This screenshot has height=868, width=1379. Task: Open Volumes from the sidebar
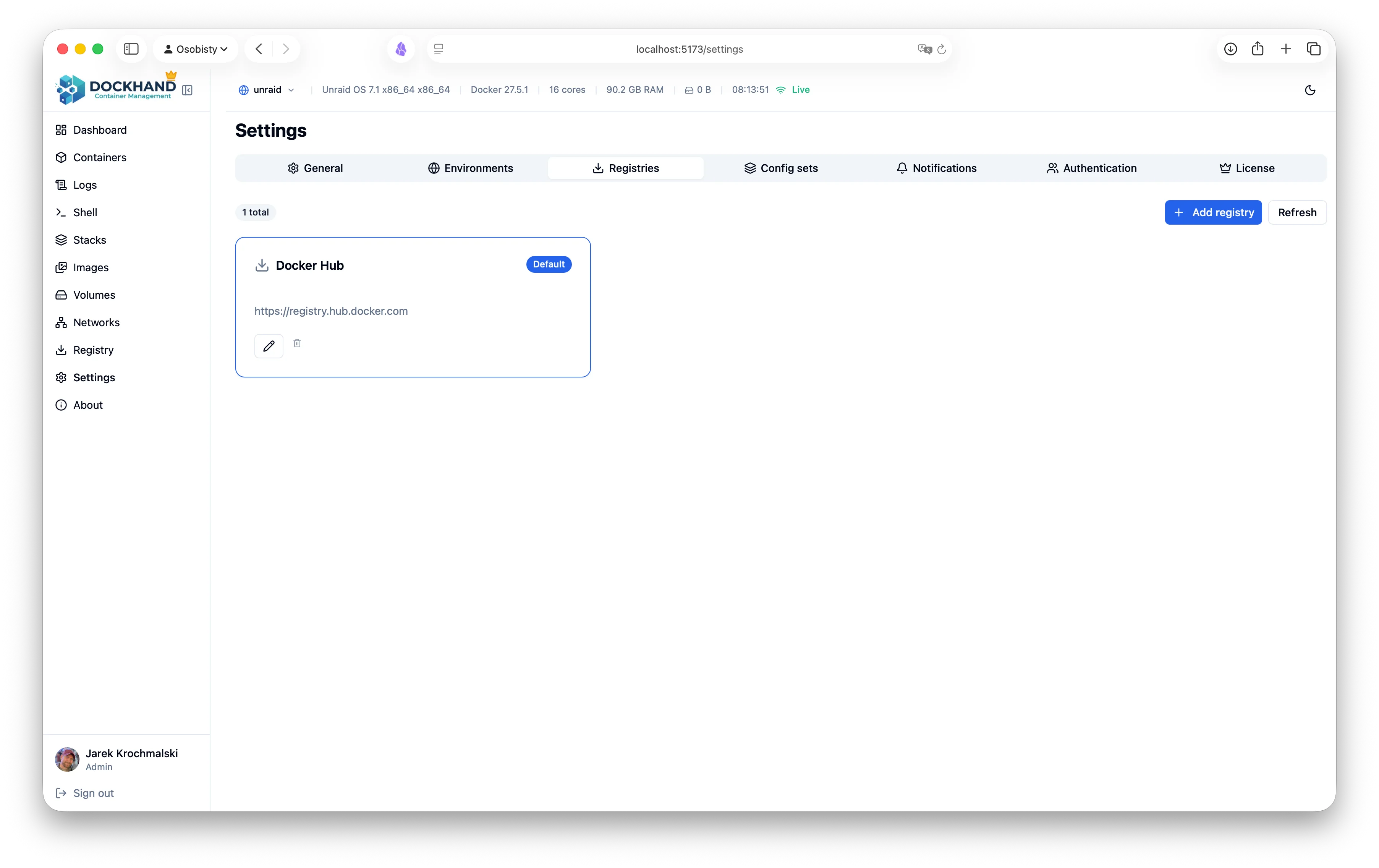click(94, 295)
